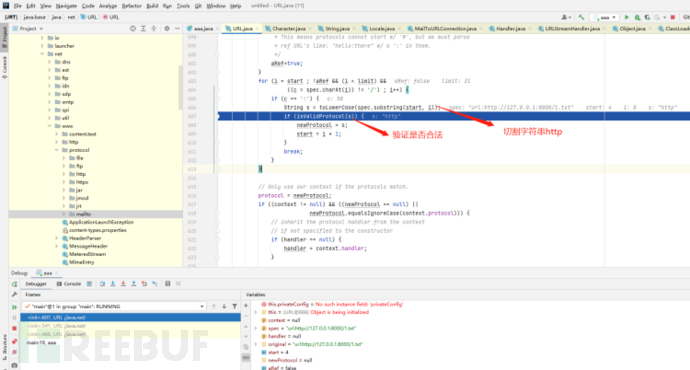Pause program in the debug panel
This screenshot has width=690, height=370.
[15, 317]
